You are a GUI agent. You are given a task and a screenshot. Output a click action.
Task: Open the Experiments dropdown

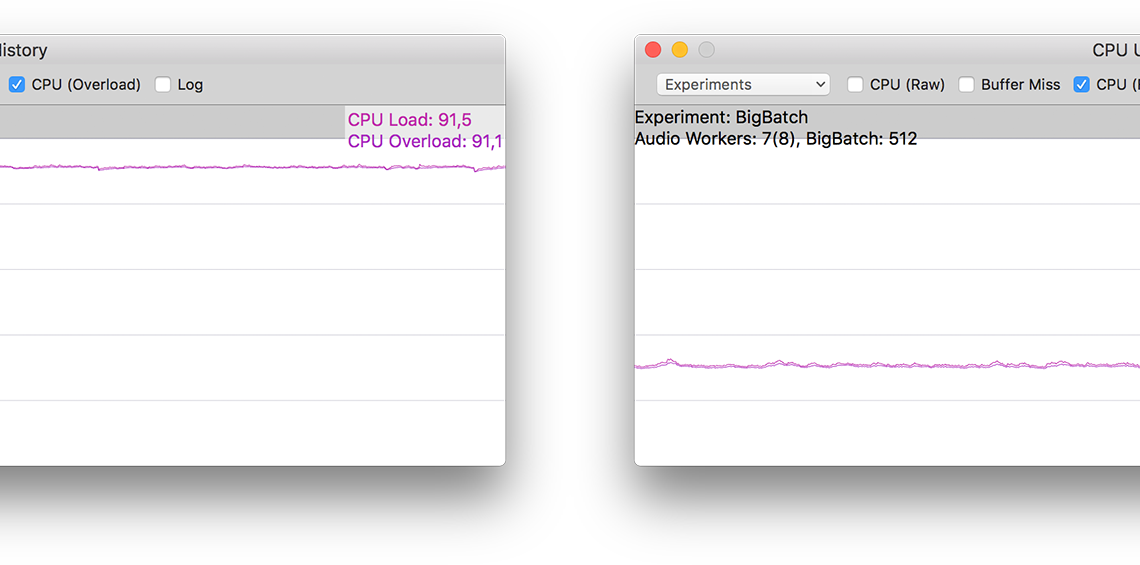[x=743, y=85]
